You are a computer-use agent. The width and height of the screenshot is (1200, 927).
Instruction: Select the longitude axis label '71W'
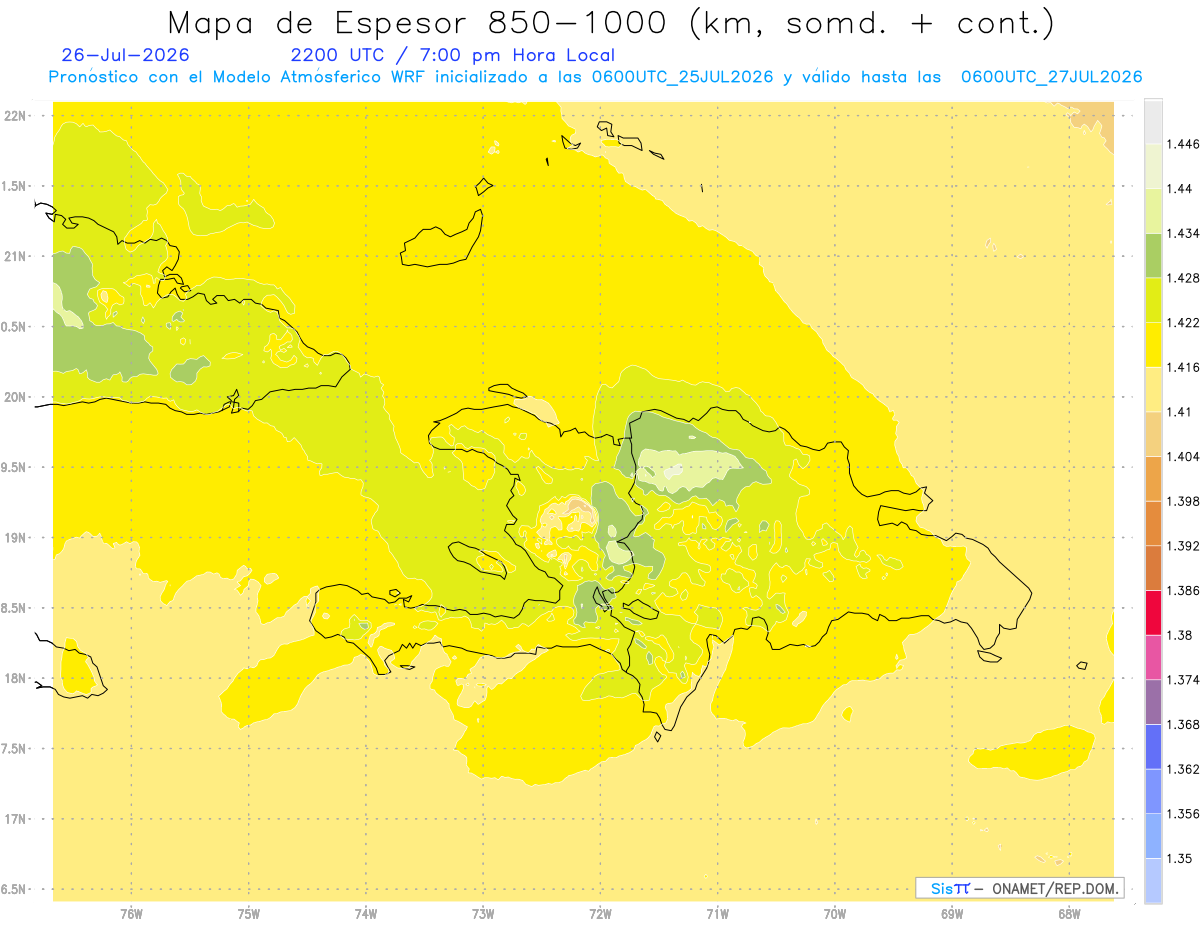tap(717, 913)
